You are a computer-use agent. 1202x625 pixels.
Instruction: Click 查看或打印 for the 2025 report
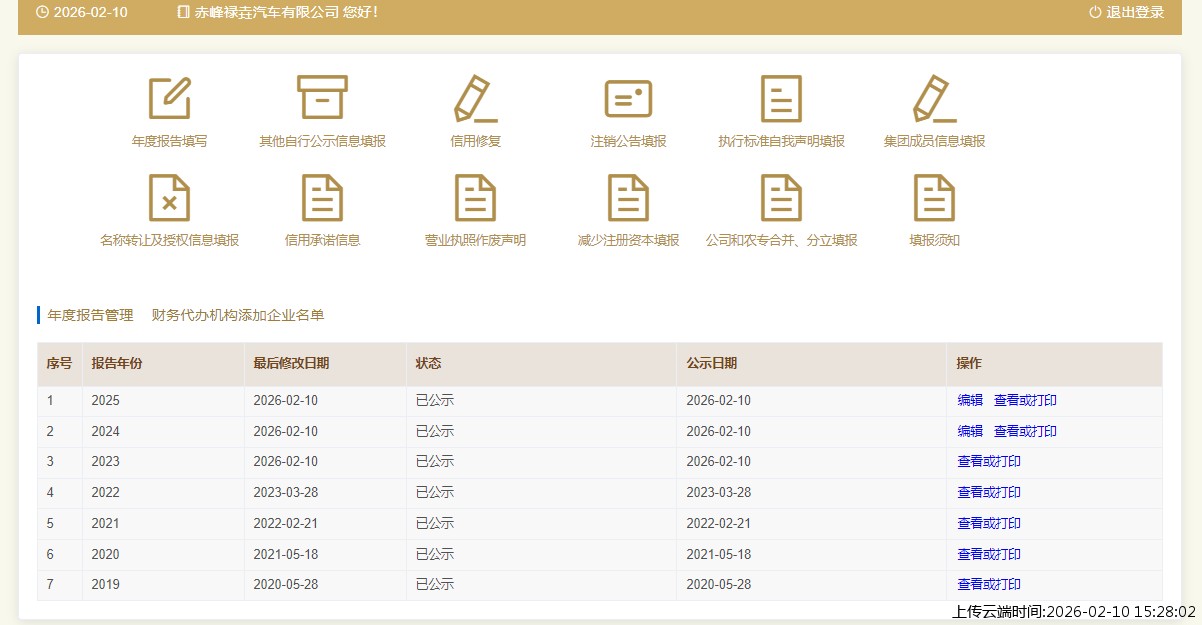tap(1025, 401)
